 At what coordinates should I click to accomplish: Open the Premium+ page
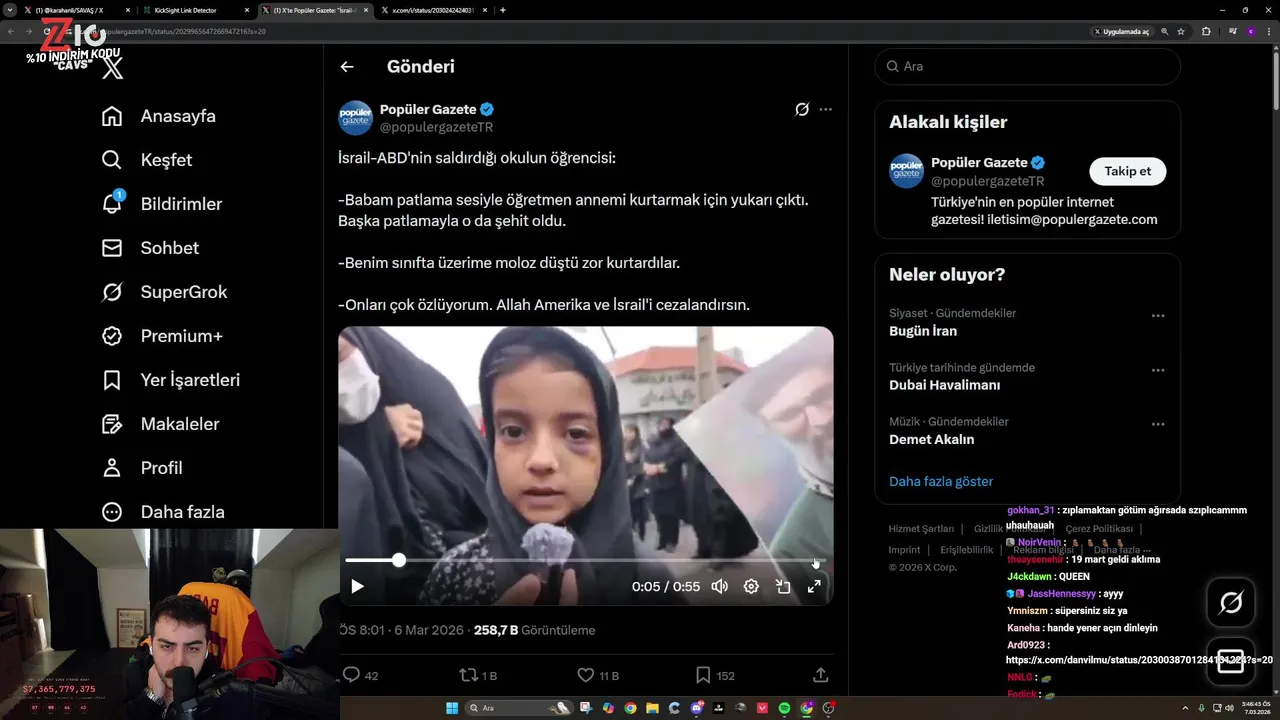[x=162, y=336]
